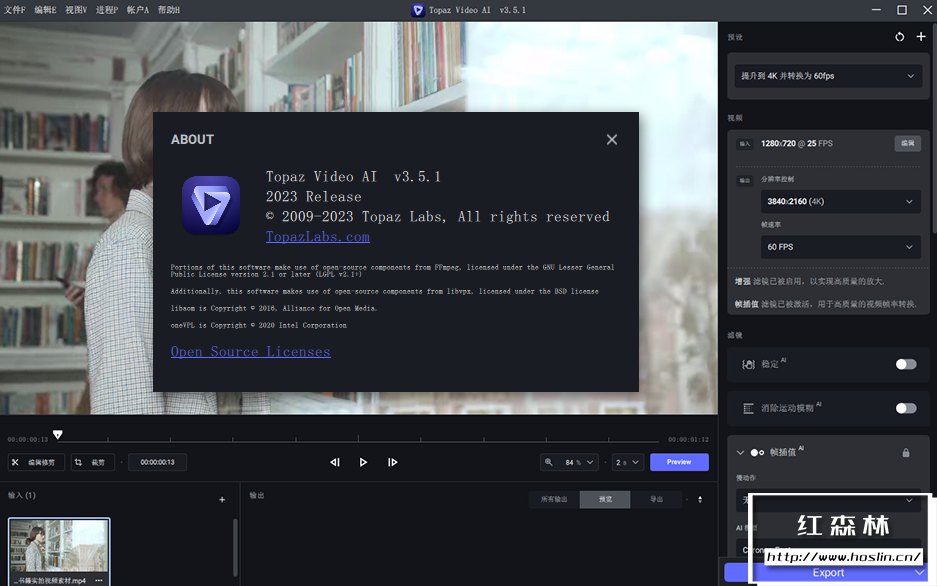Viewport: 937px width, 586px height.
Task: Open the Open Source Licenses link
Action: [250, 352]
